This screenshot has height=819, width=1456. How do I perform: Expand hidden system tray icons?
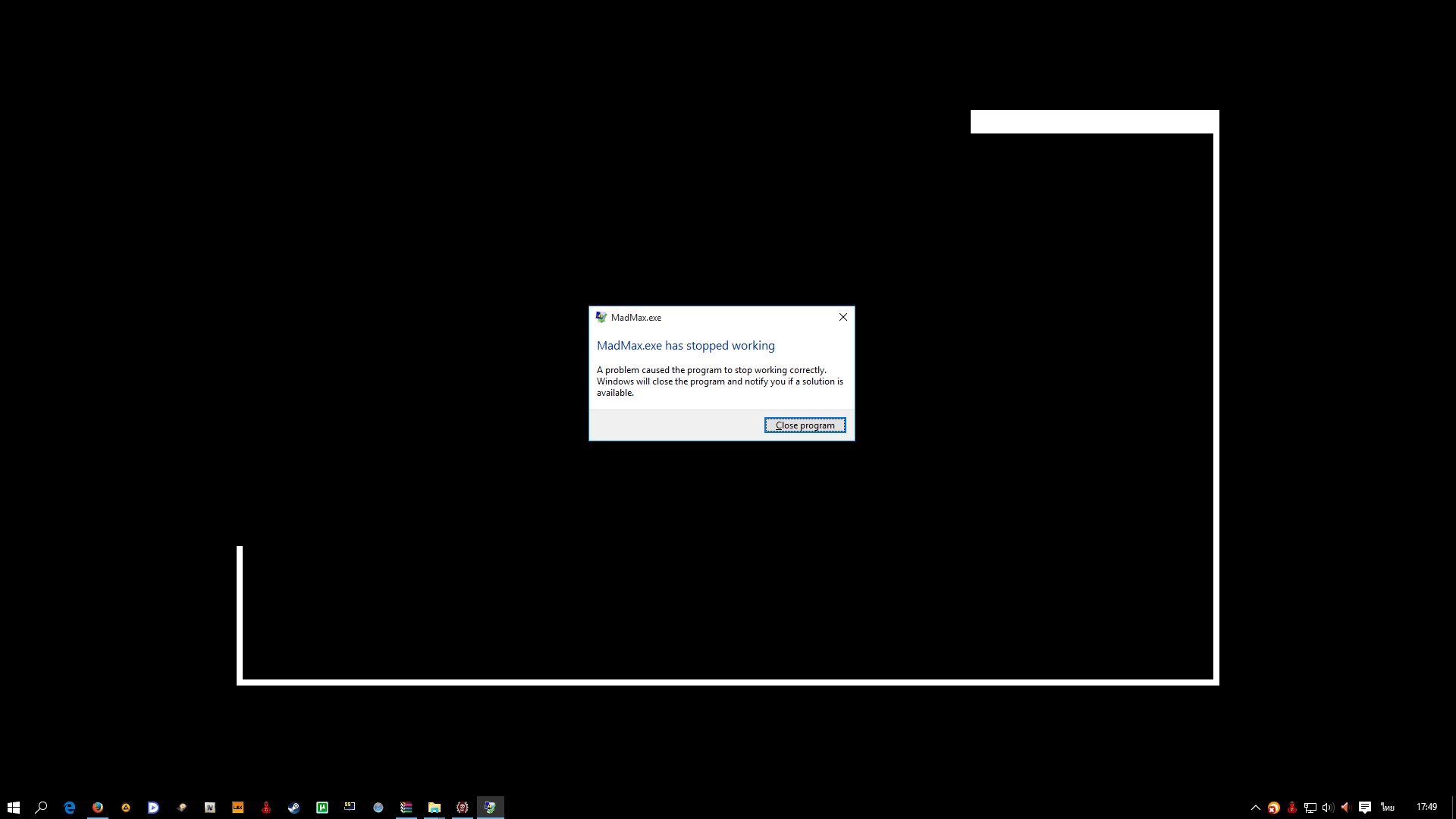pyautogui.click(x=1255, y=808)
